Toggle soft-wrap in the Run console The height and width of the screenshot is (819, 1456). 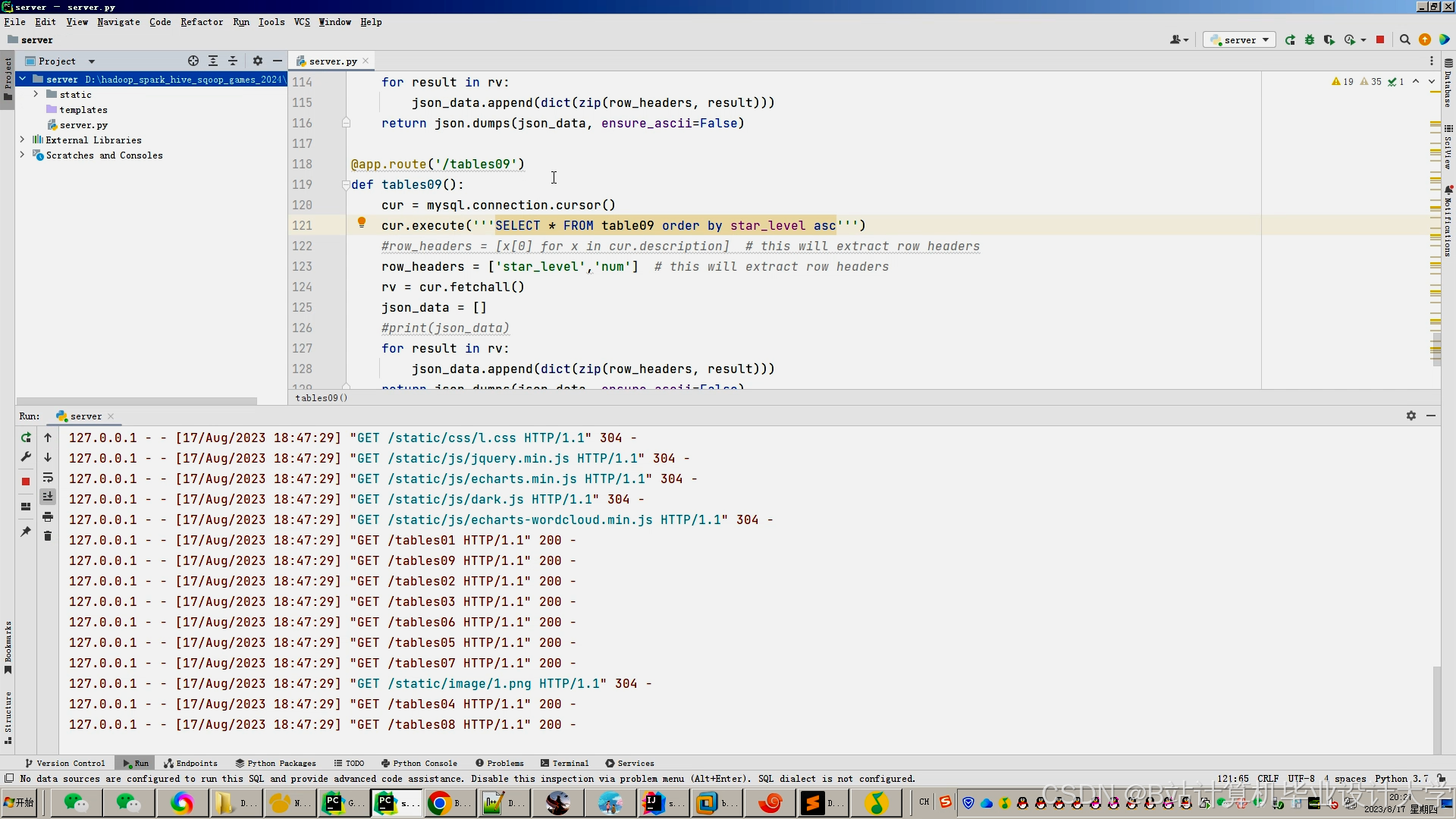(x=48, y=478)
